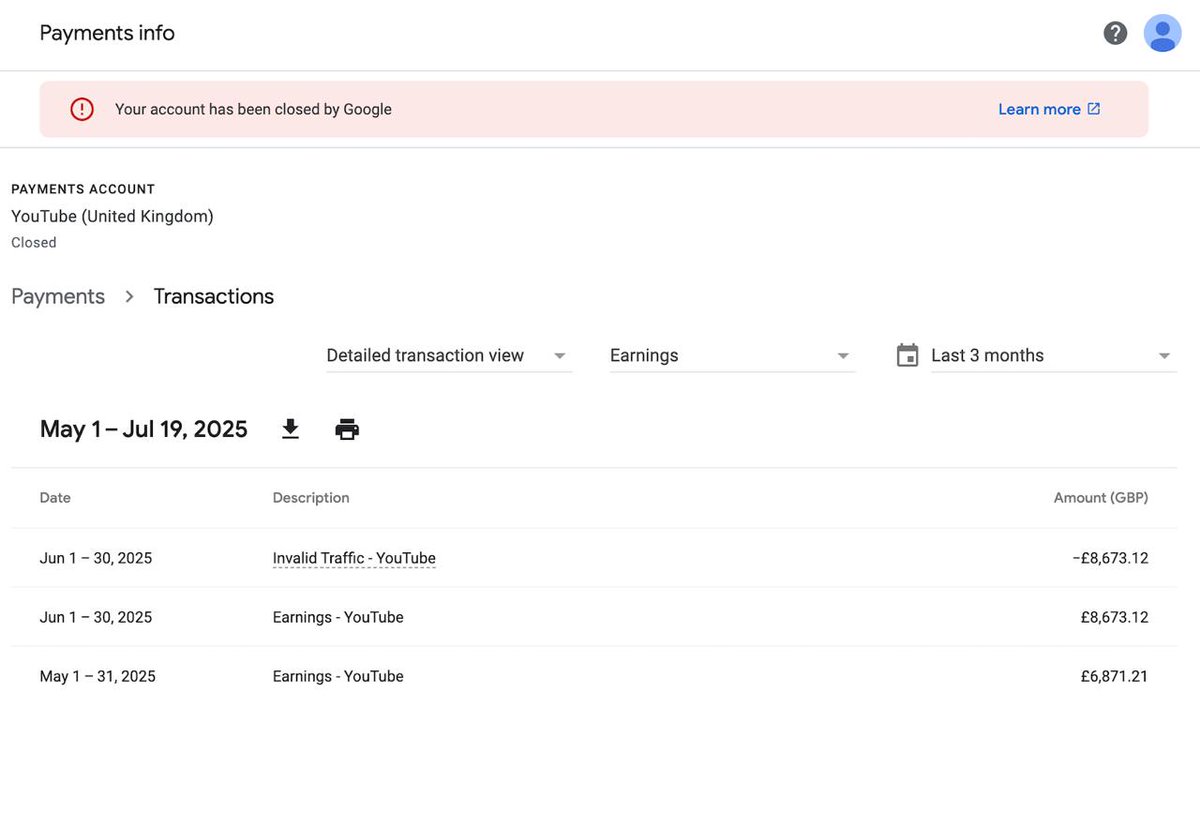This screenshot has height=829, width=1200.
Task: Open the Detailed transaction view dropdown
Action: coord(449,356)
